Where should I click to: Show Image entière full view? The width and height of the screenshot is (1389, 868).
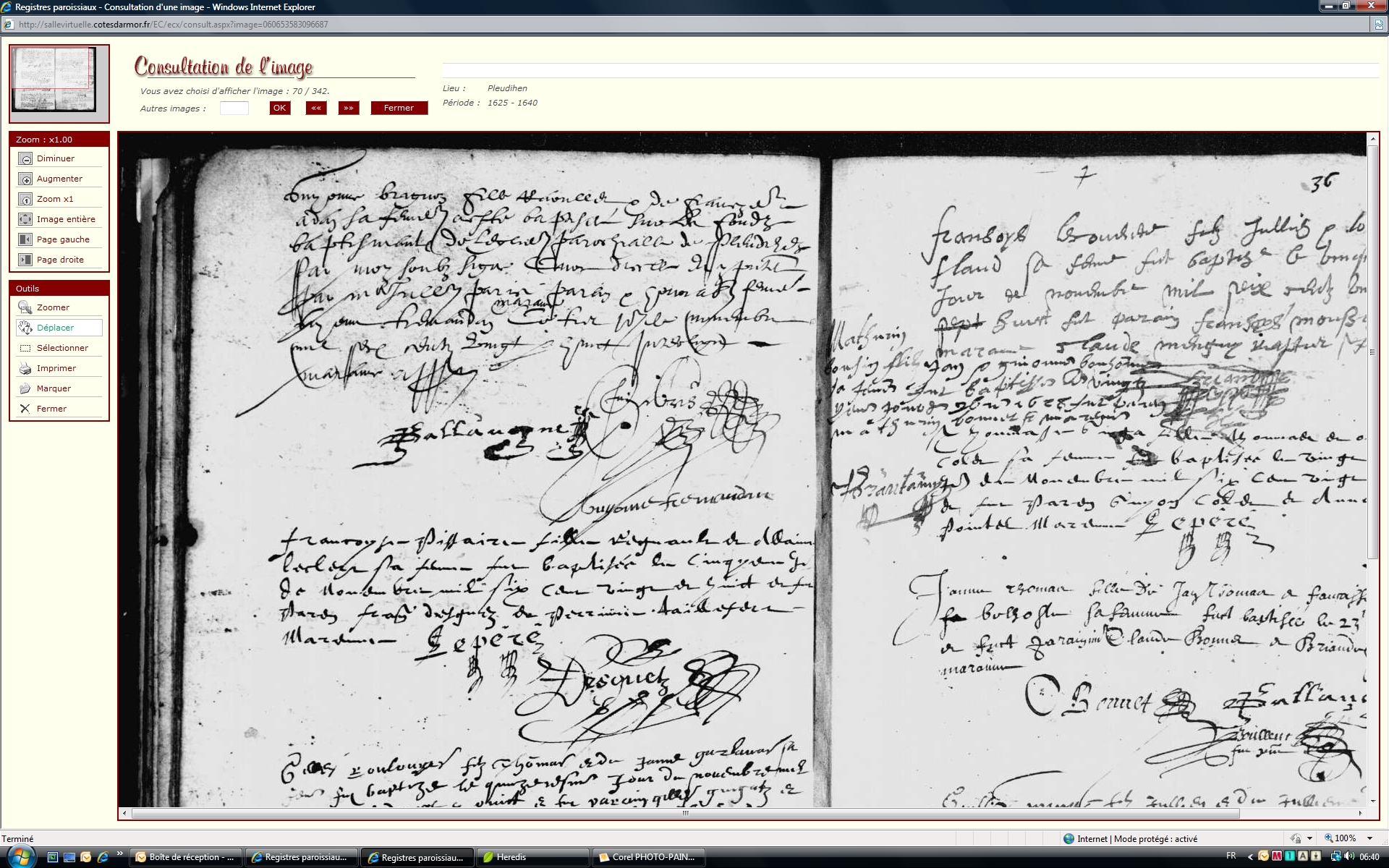tap(25, 219)
